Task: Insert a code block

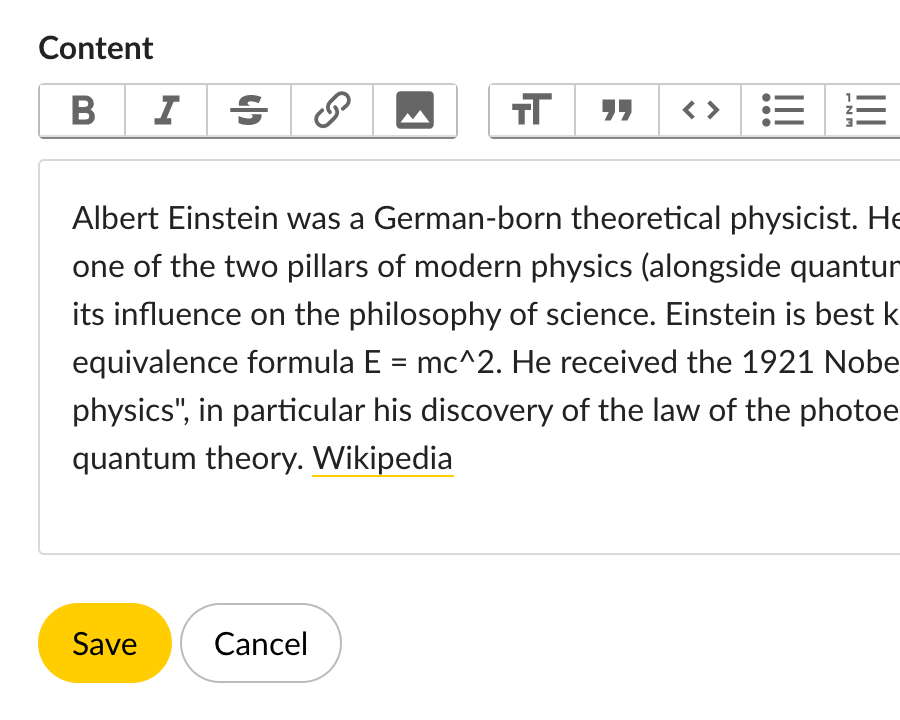Action: (700, 110)
